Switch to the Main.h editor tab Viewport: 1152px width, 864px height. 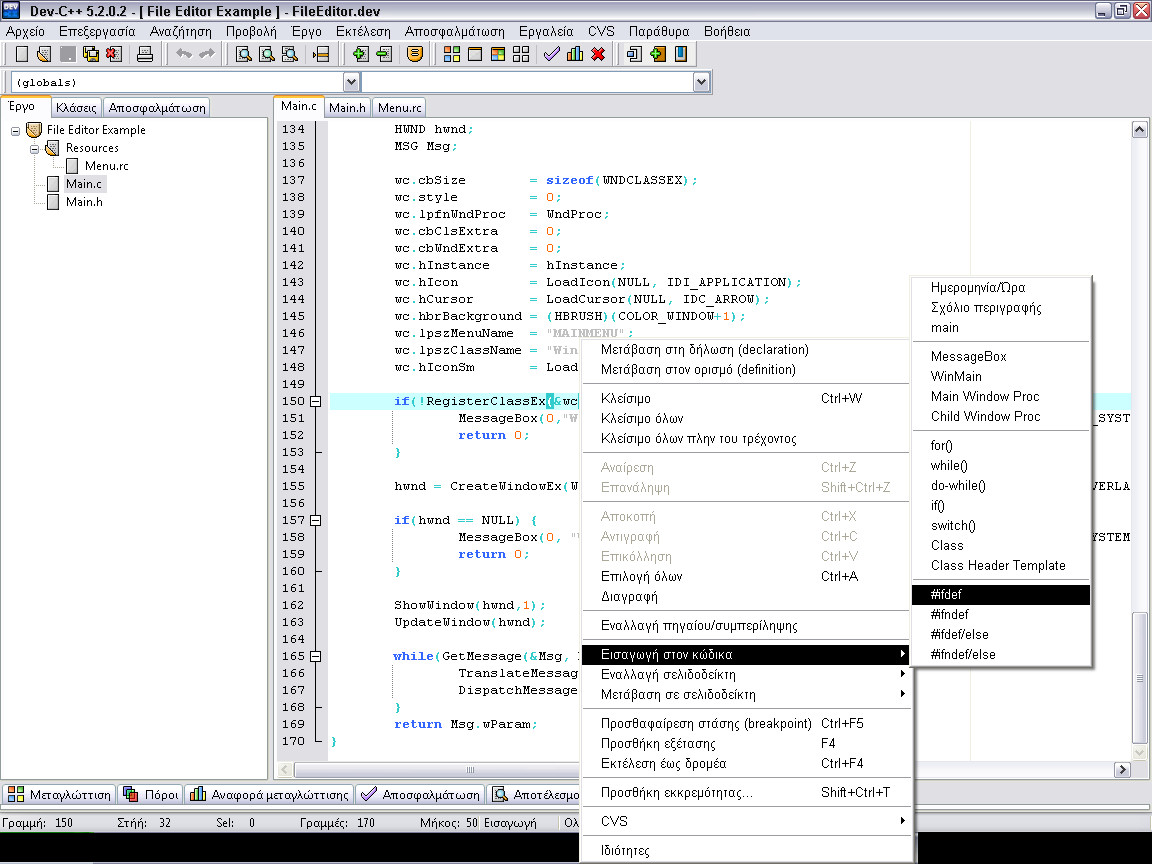347,107
